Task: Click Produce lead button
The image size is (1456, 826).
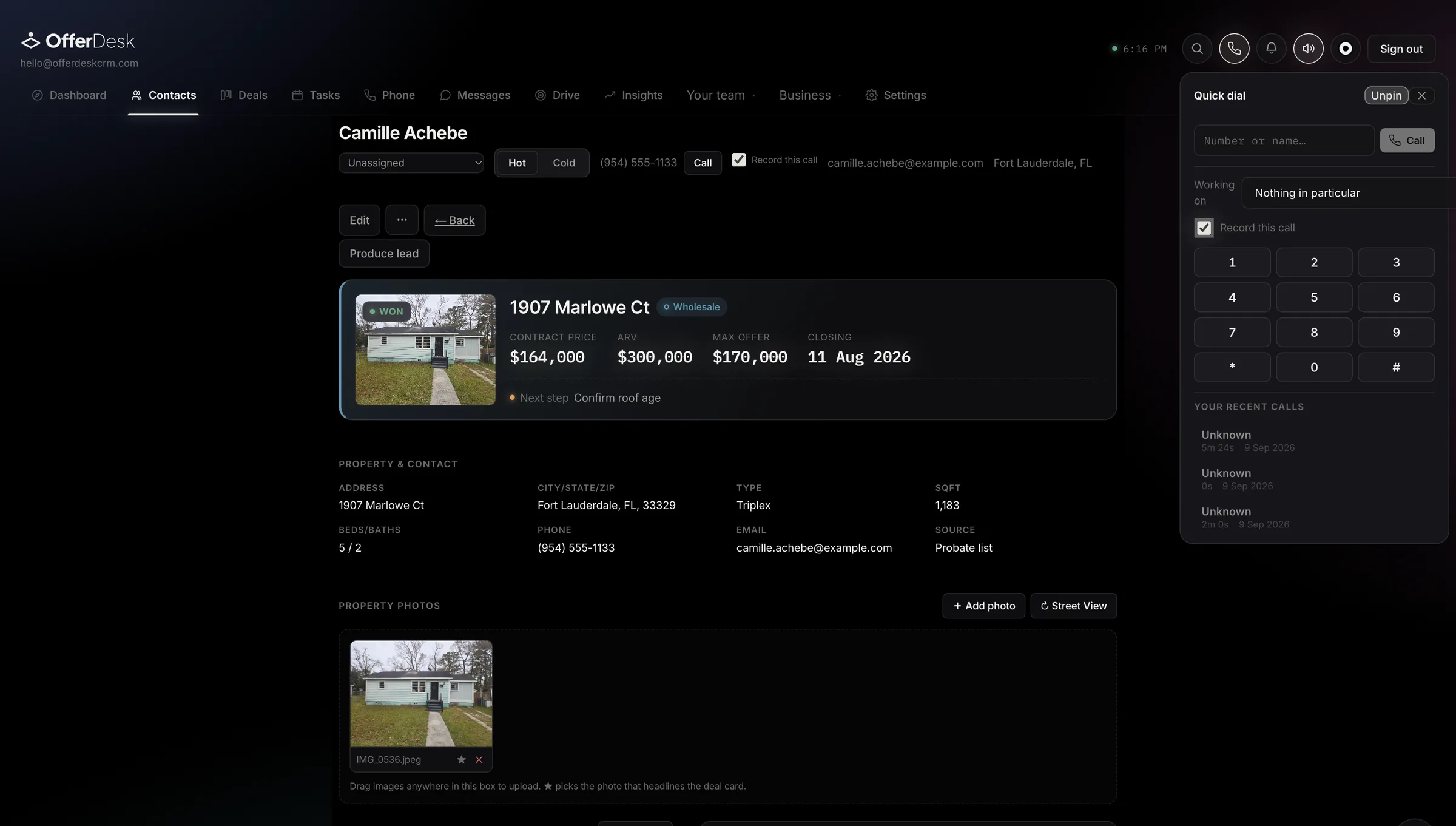Action: (384, 254)
